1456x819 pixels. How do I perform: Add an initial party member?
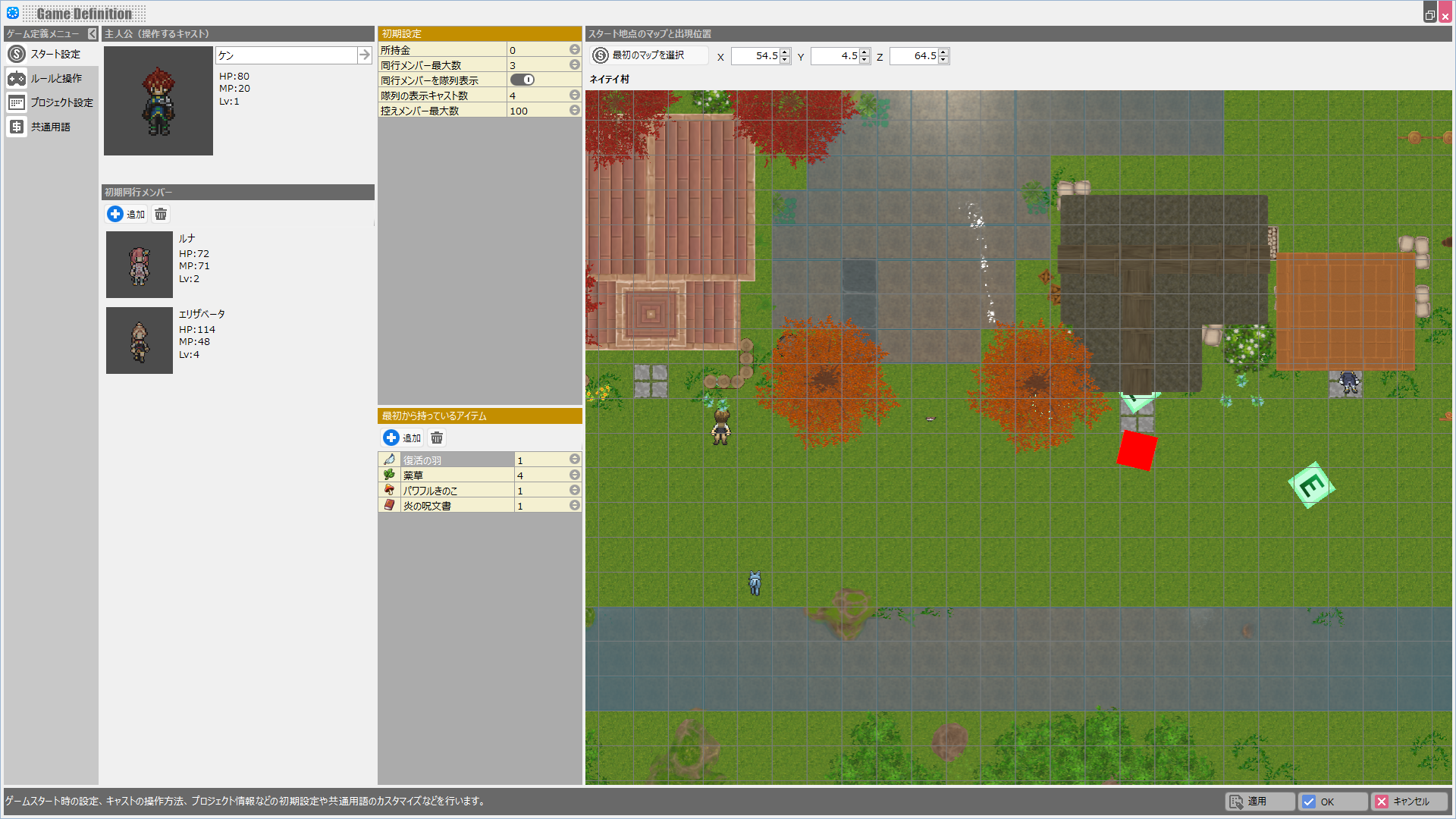click(126, 215)
